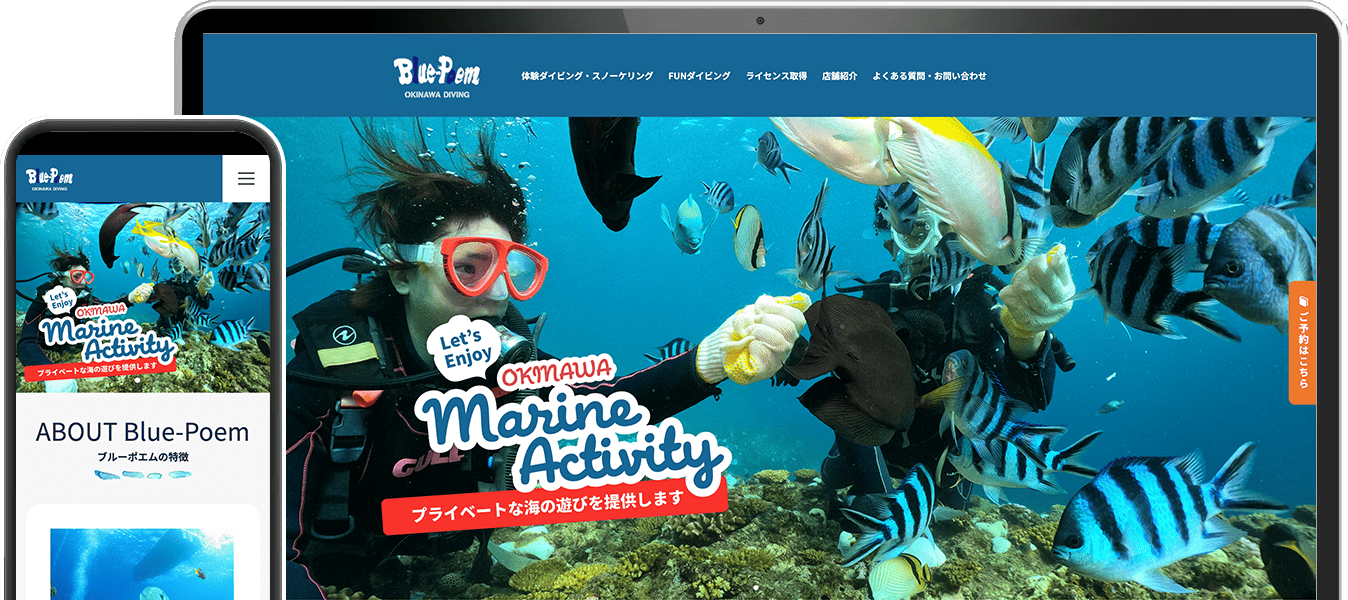
Task: Click the laptop webcam dot above the screen
Action: [760, 21]
